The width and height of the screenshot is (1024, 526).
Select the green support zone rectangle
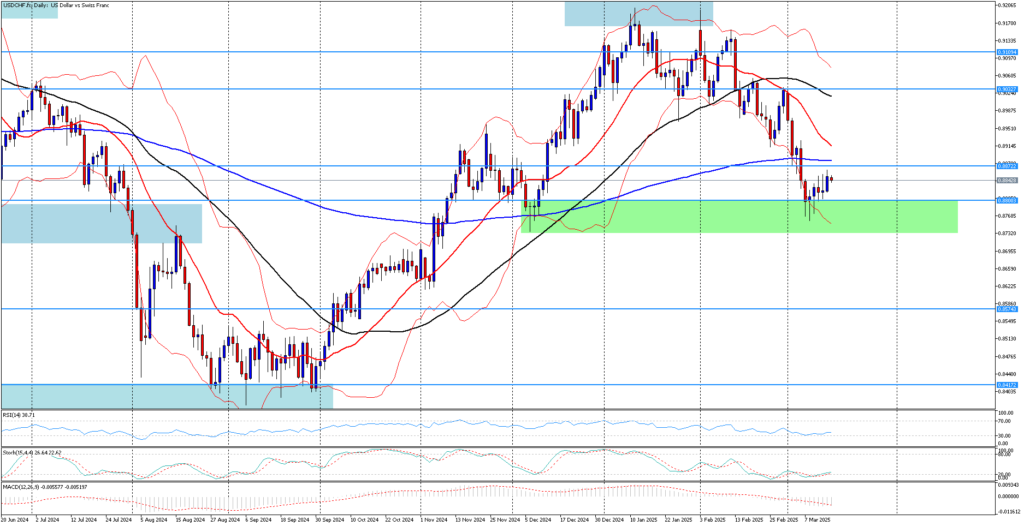pos(739,216)
